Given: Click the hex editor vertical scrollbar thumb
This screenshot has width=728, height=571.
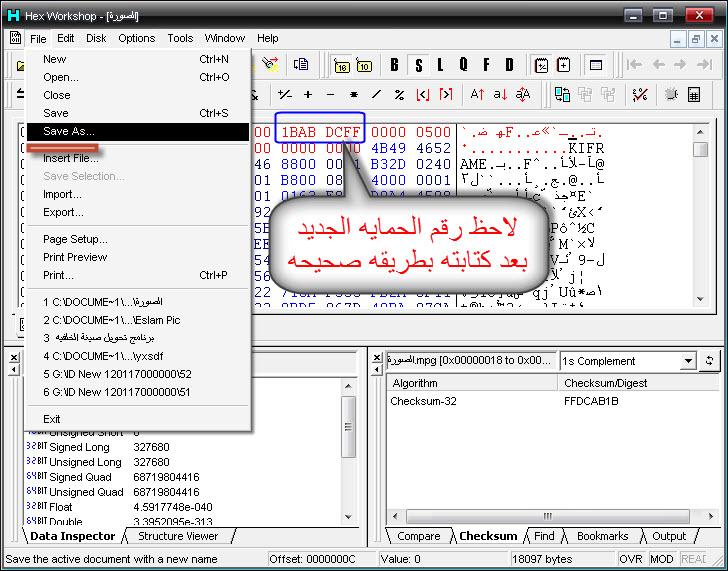Looking at the screenshot, I should click(x=700, y=149).
